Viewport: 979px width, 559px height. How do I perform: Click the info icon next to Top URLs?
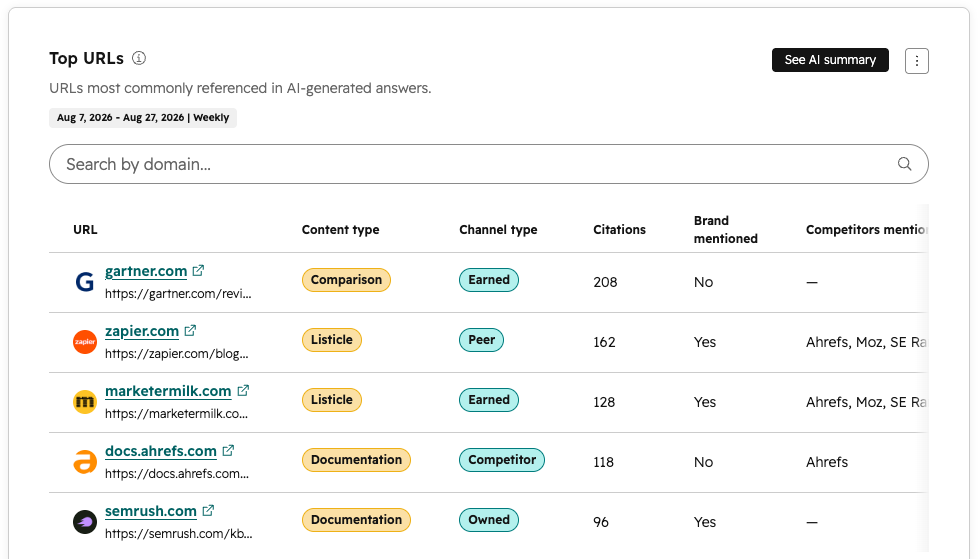point(139,58)
